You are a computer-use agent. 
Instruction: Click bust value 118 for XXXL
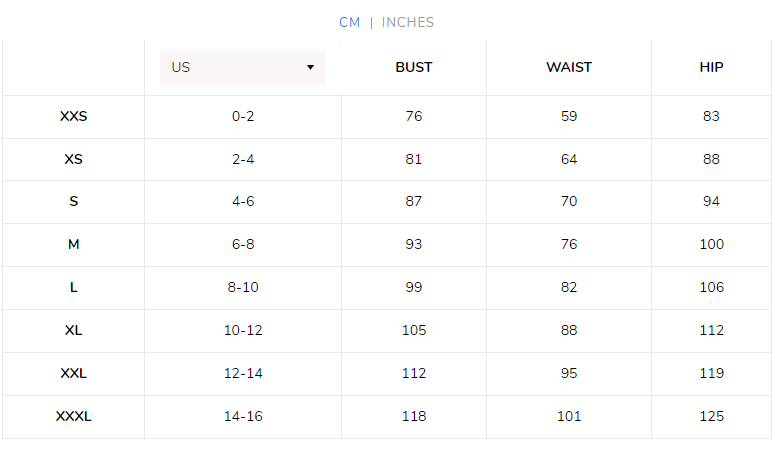(414, 416)
